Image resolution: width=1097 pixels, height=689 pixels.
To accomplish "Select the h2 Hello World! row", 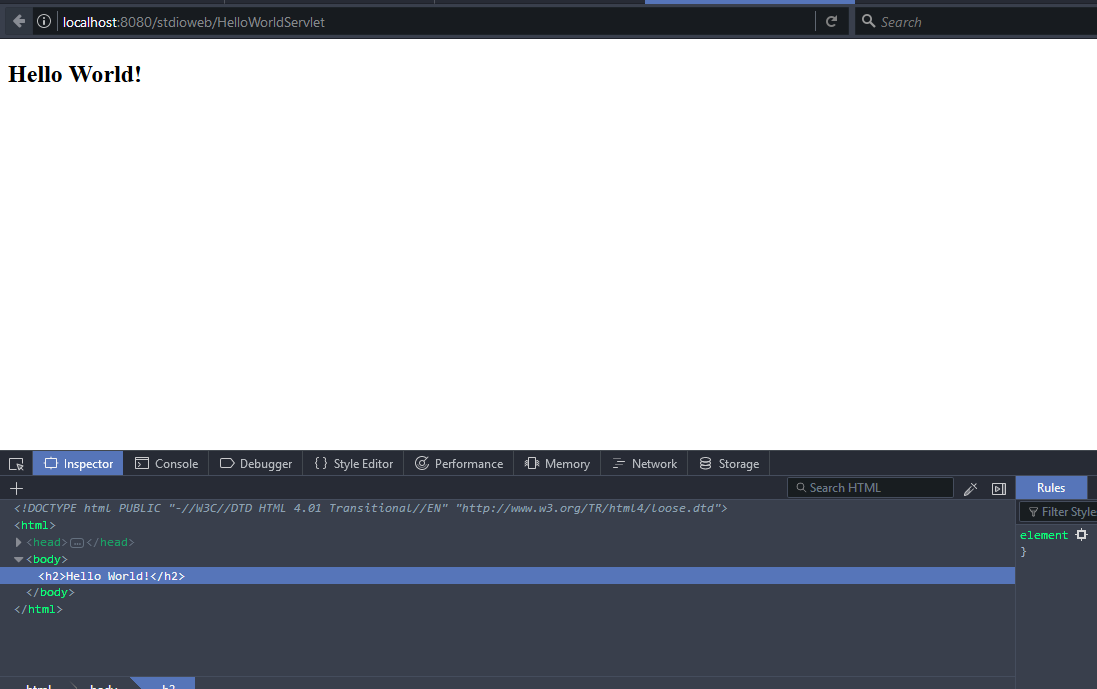I will tap(507, 576).
